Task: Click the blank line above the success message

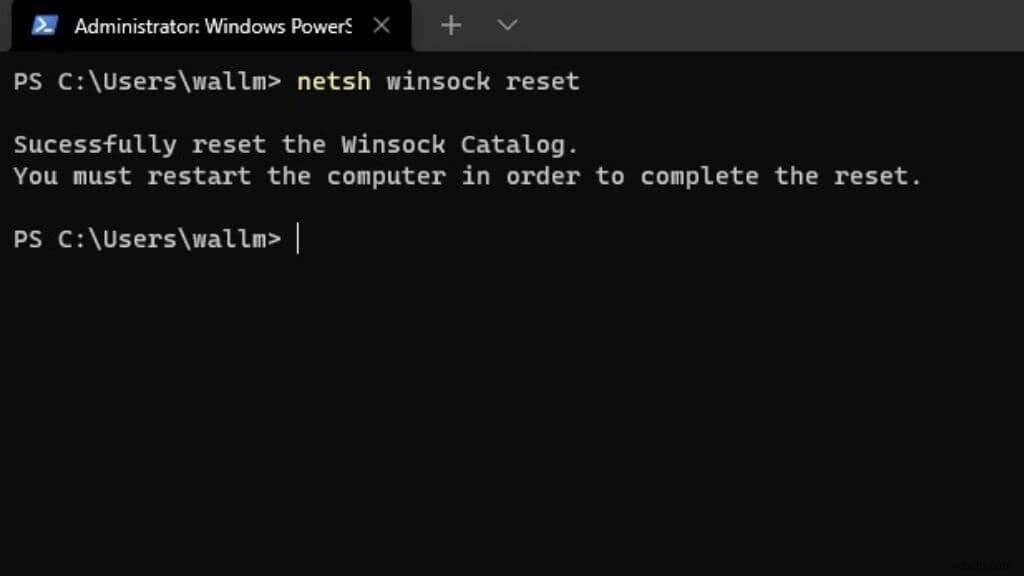Action: [400, 112]
